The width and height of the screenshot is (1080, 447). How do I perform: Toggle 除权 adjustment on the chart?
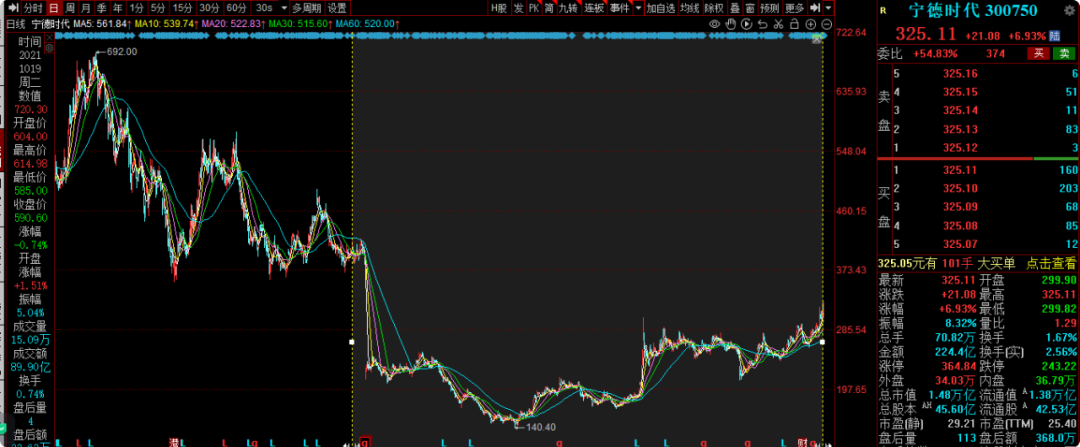[714, 8]
